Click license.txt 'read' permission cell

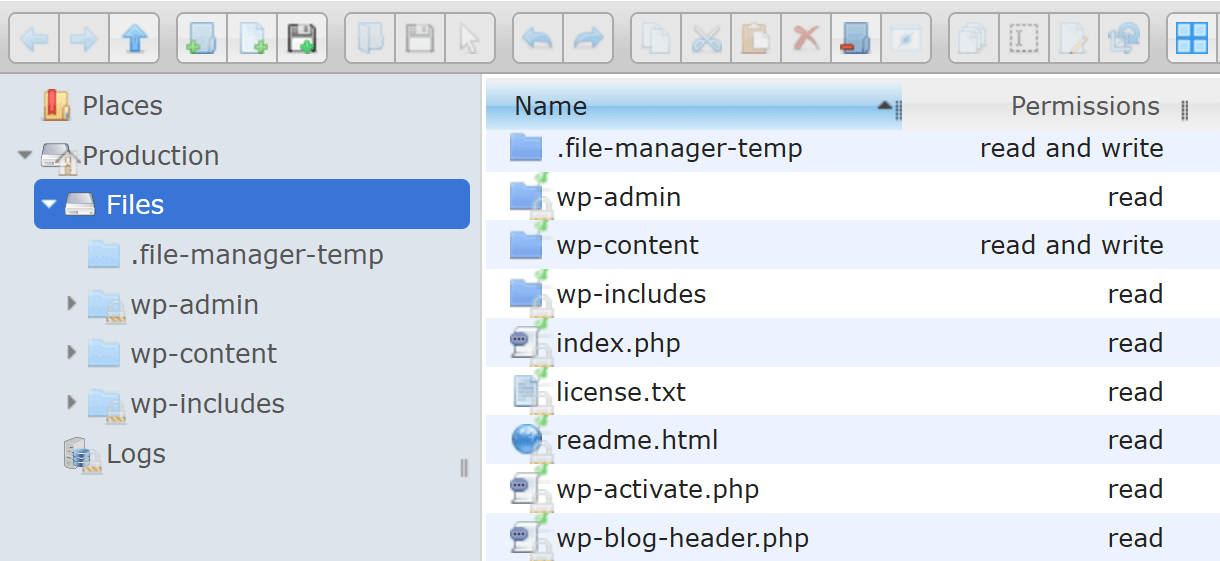(x=1135, y=392)
